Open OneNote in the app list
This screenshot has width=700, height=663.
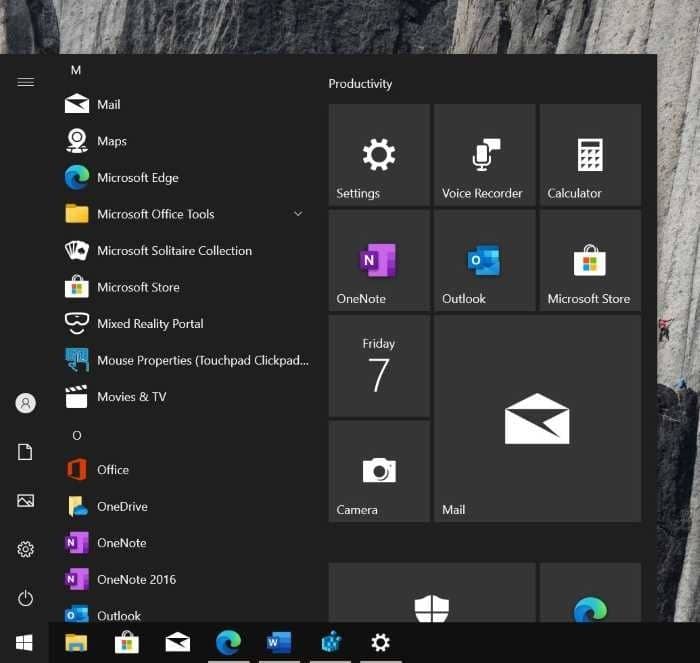coord(187,543)
